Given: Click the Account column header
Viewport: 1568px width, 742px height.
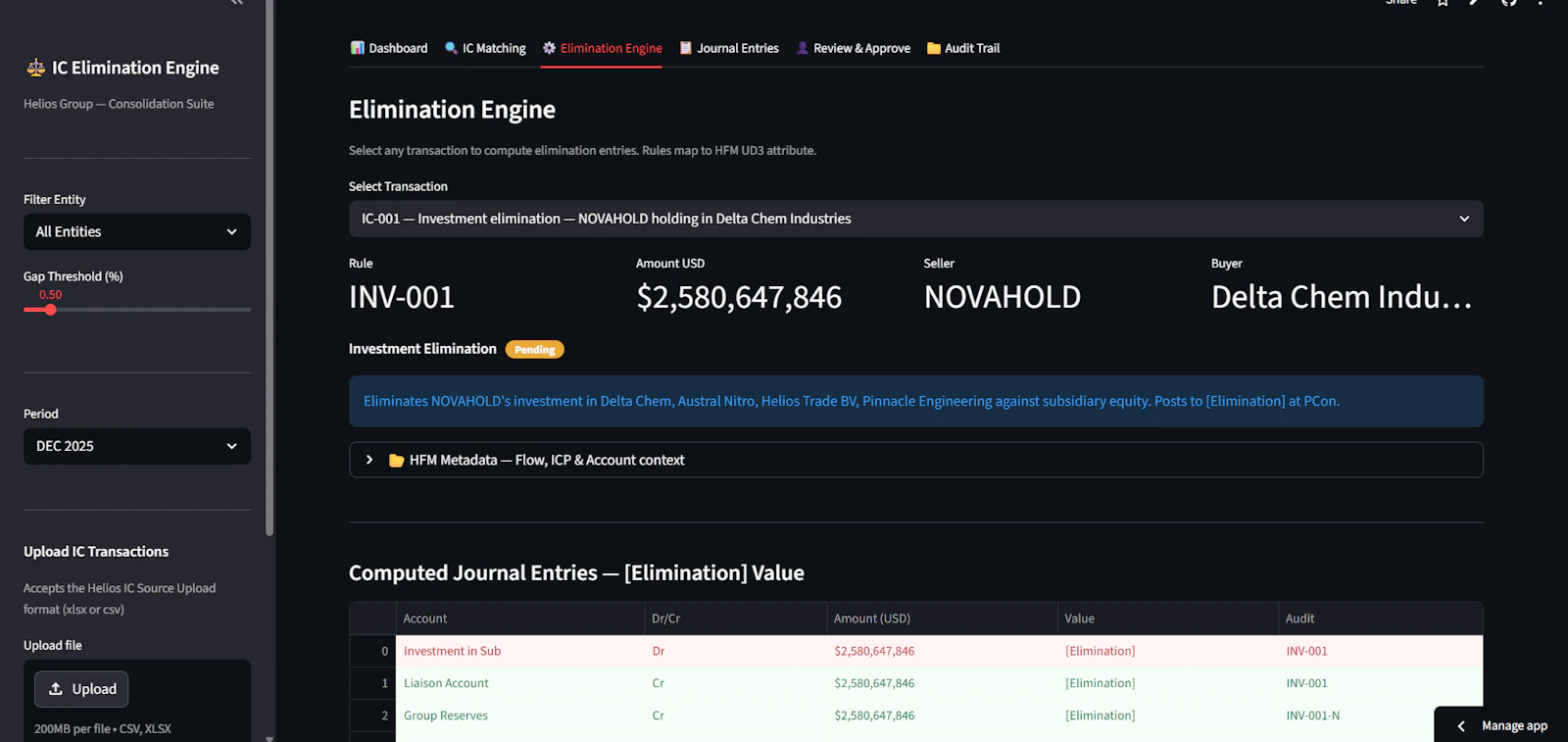Looking at the screenshot, I should tap(520, 618).
